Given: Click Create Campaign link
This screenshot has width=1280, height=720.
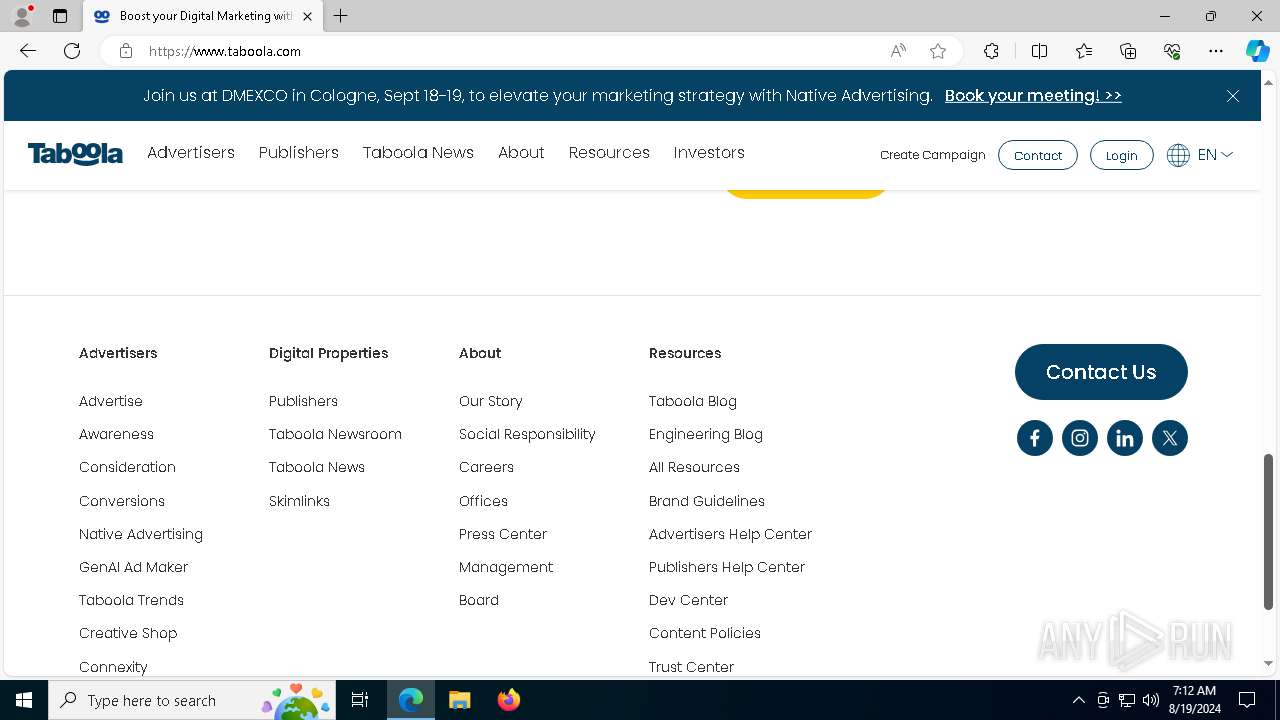Looking at the screenshot, I should pyautogui.click(x=932, y=155).
